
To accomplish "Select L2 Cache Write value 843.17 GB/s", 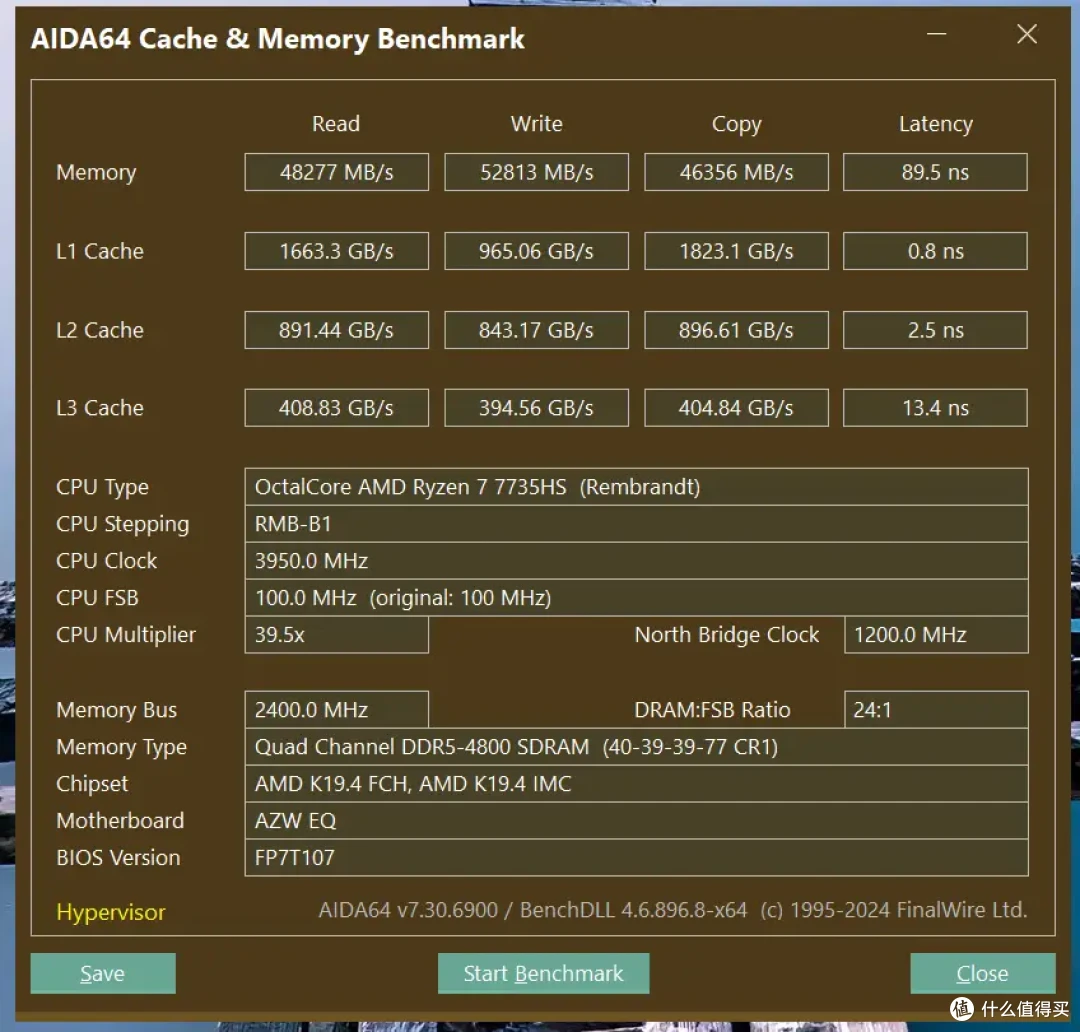I will click(537, 330).
